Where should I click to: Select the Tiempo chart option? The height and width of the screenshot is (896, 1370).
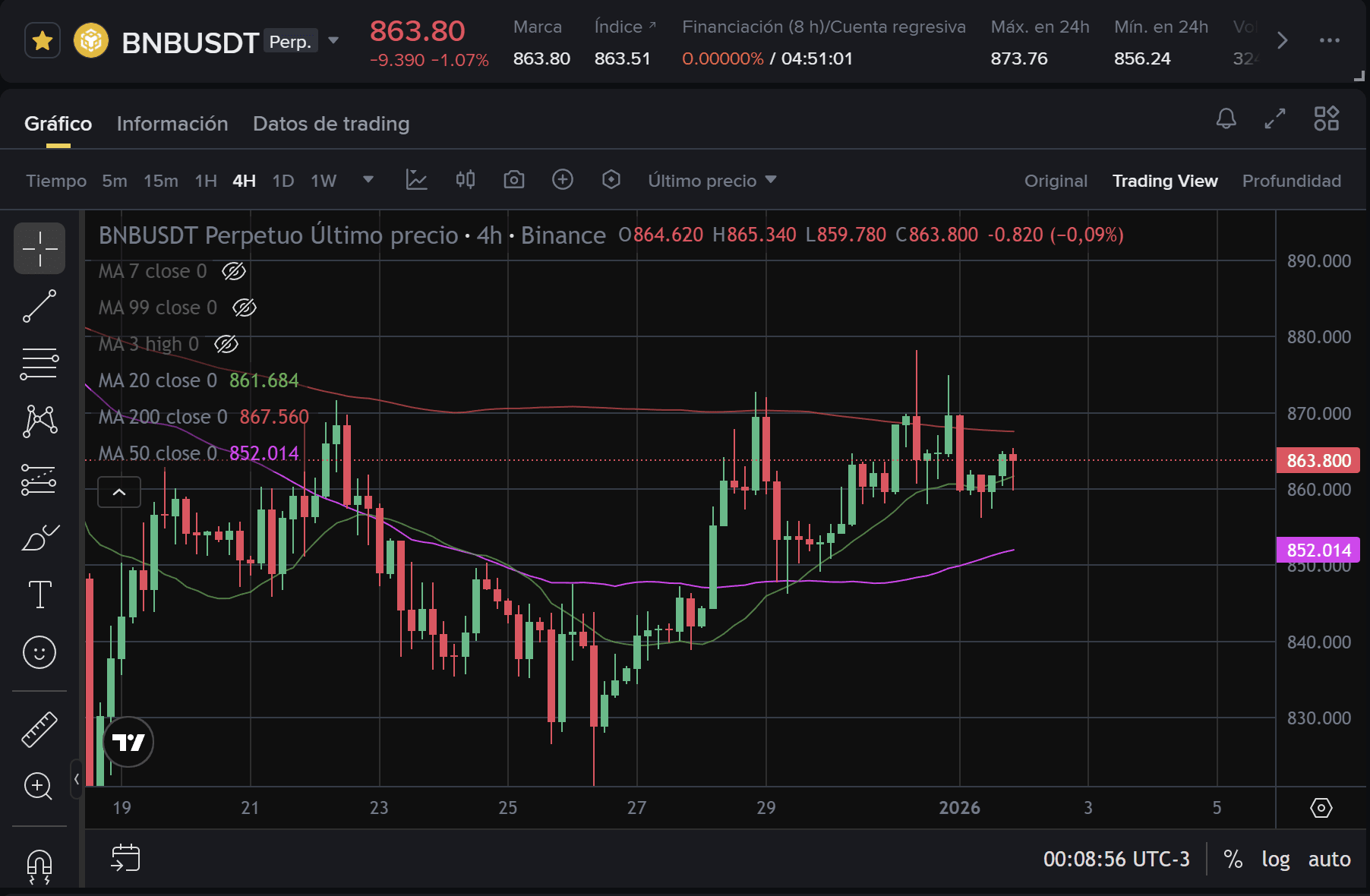coord(56,181)
